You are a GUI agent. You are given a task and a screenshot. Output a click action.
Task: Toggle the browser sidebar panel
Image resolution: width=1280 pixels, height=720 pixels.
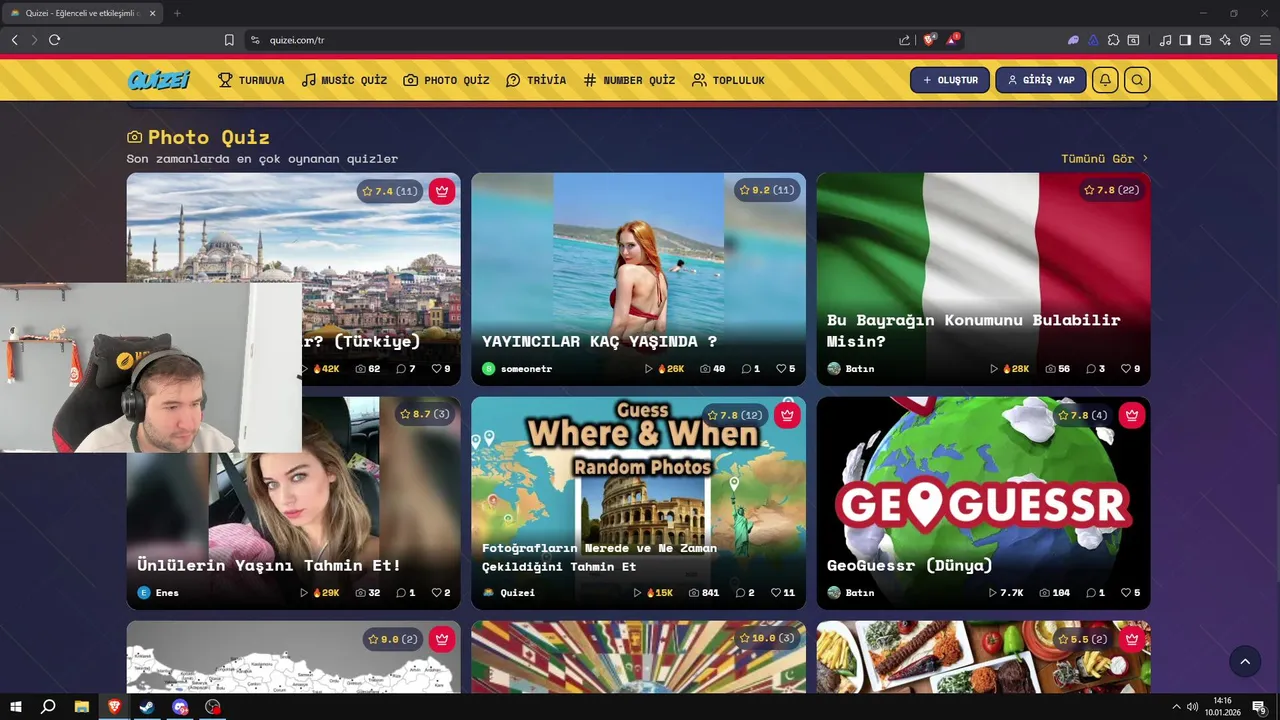pyautogui.click(x=1185, y=40)
